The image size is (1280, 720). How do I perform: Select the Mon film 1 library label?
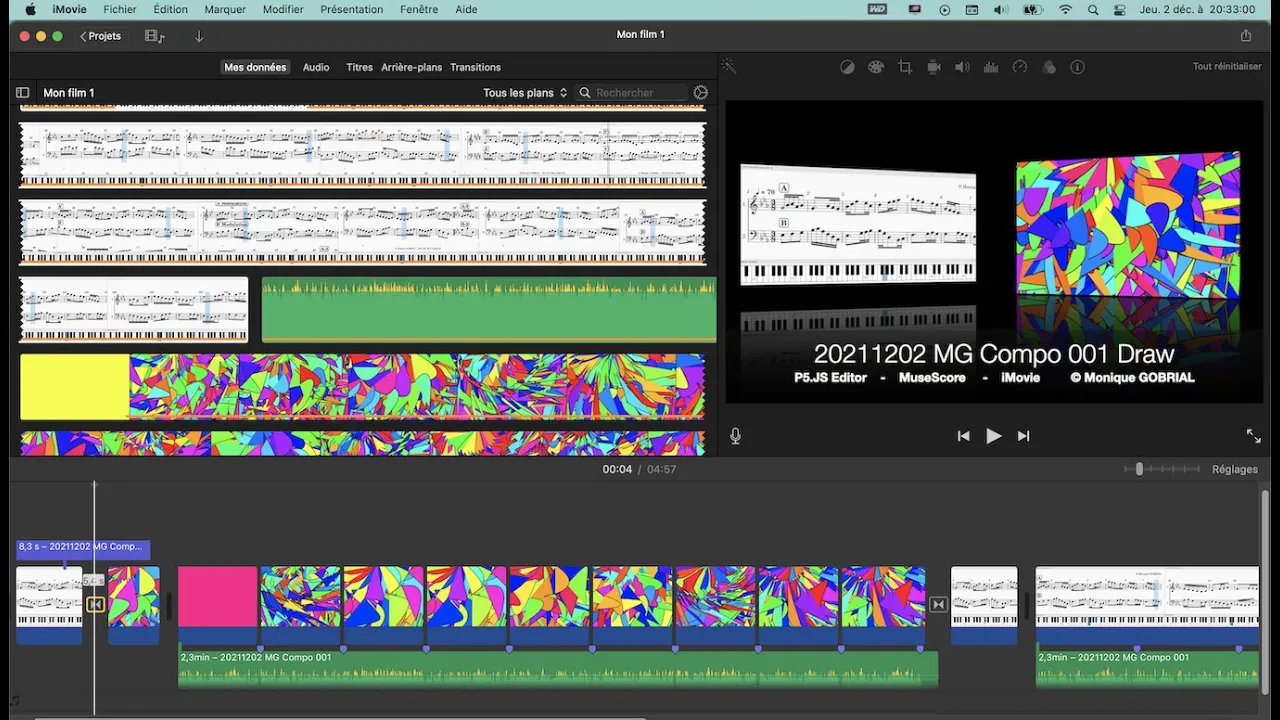click(x=69, y=93)
